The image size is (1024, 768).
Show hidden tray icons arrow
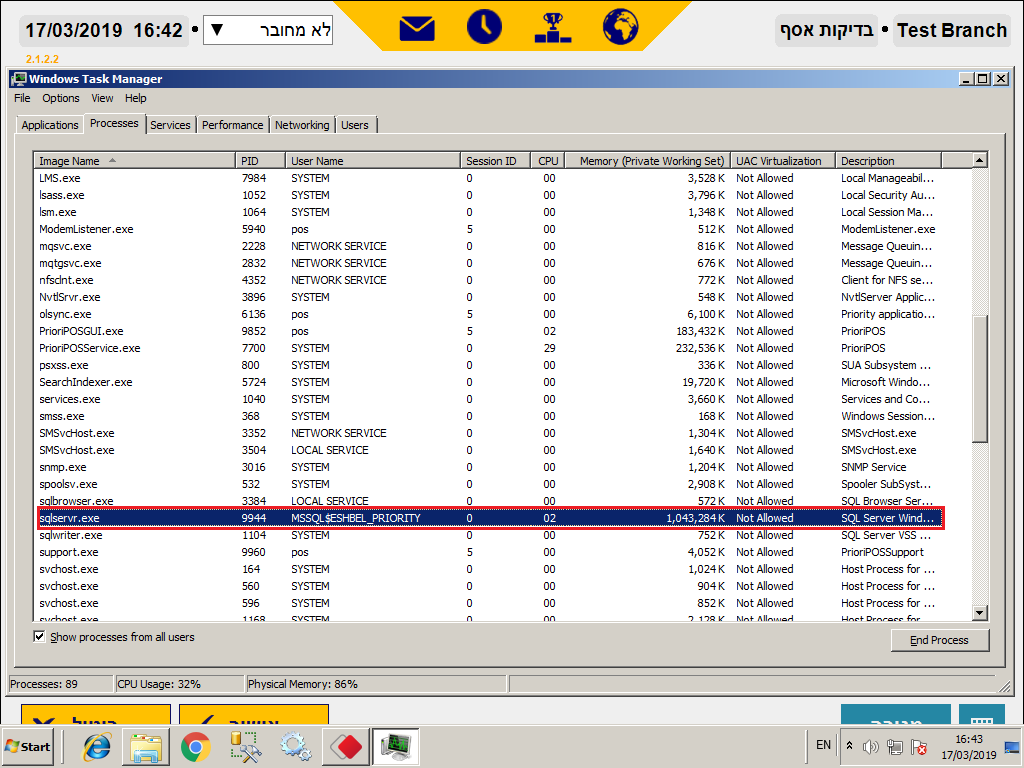tap(849, 746)
